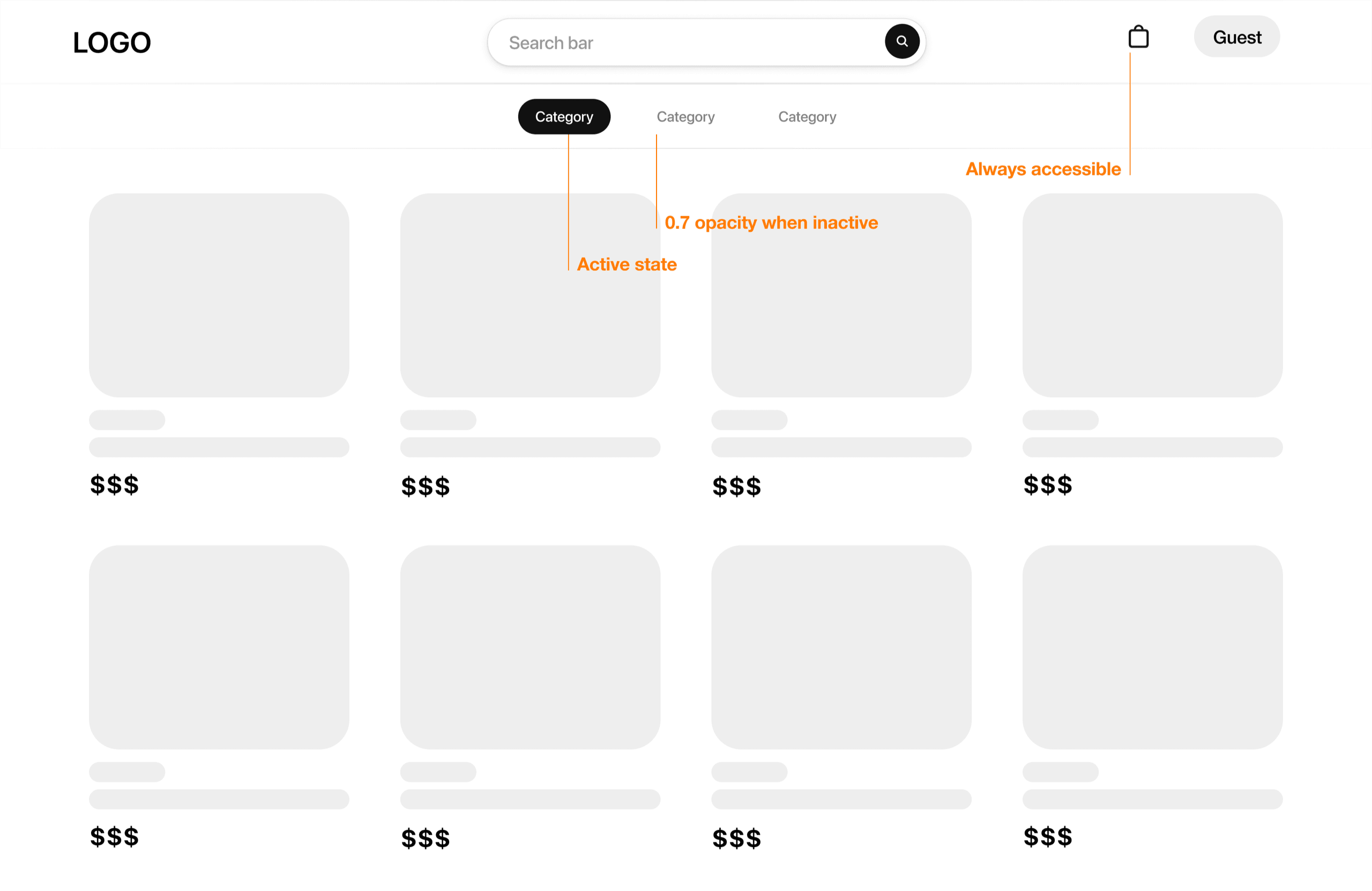The width and height of the screenshot is (1372, 891).
Task: Switch to the middle inactive Category tab
Action: point(686,117)
